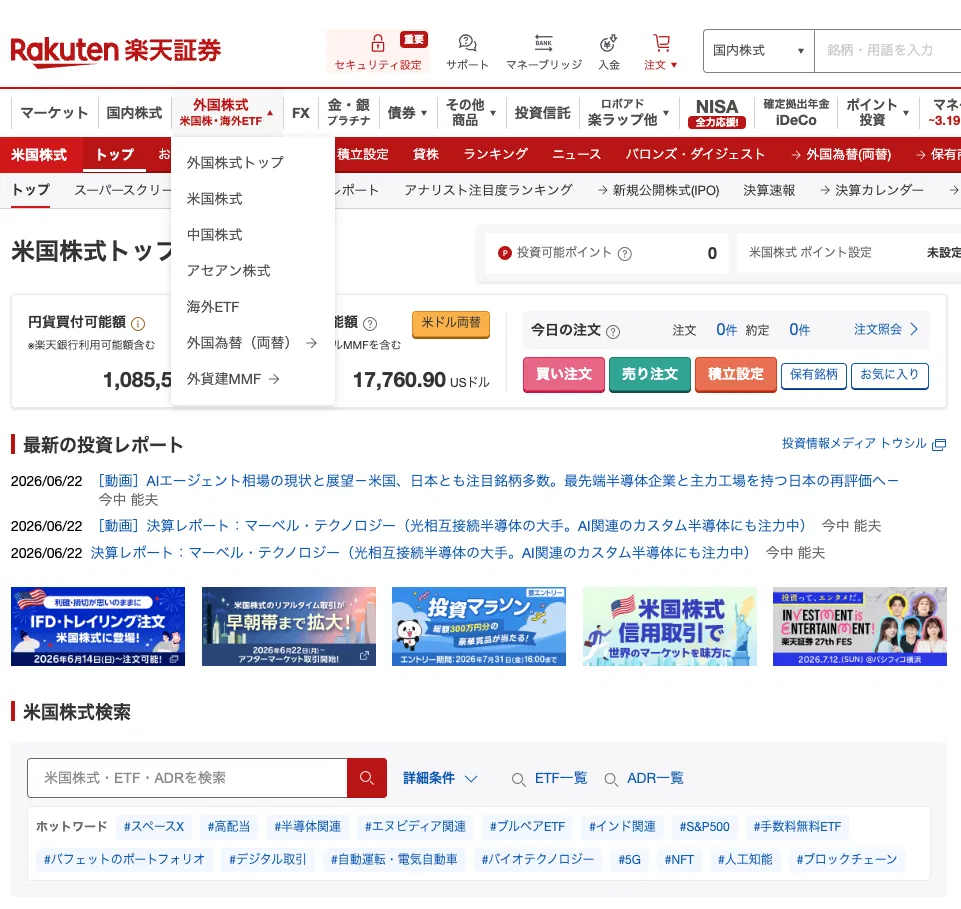Select 中国株式 in the dropdown menu
Viewport: 961px width, 909px height.
(x=215, y=235)
